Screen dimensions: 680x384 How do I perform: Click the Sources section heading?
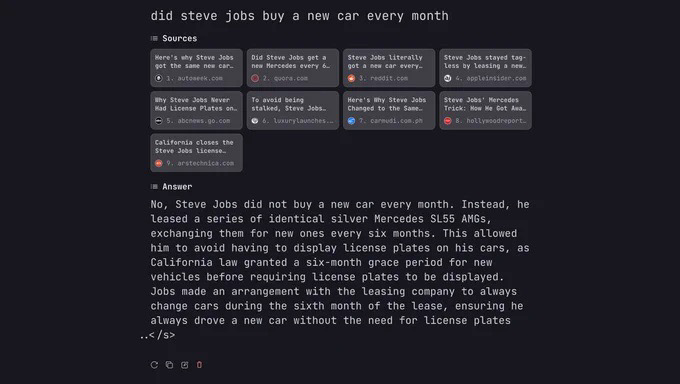(x=180, y=39)
